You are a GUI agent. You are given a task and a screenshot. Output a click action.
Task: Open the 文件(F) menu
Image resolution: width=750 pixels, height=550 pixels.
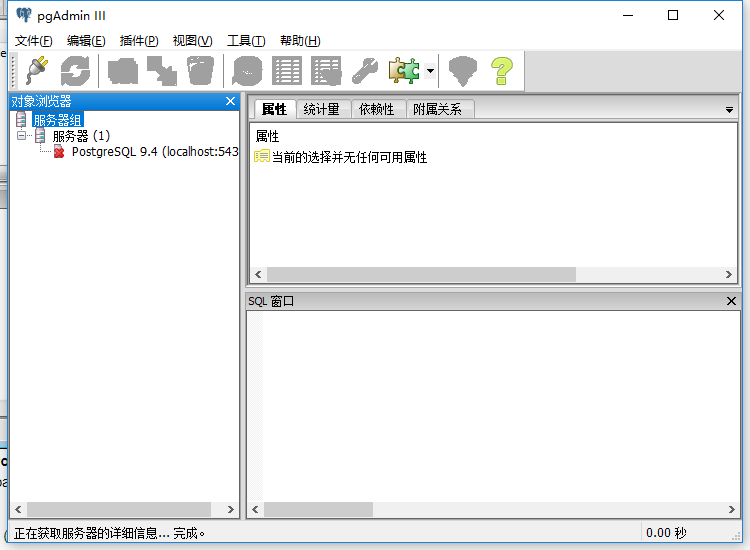point(33,41)
